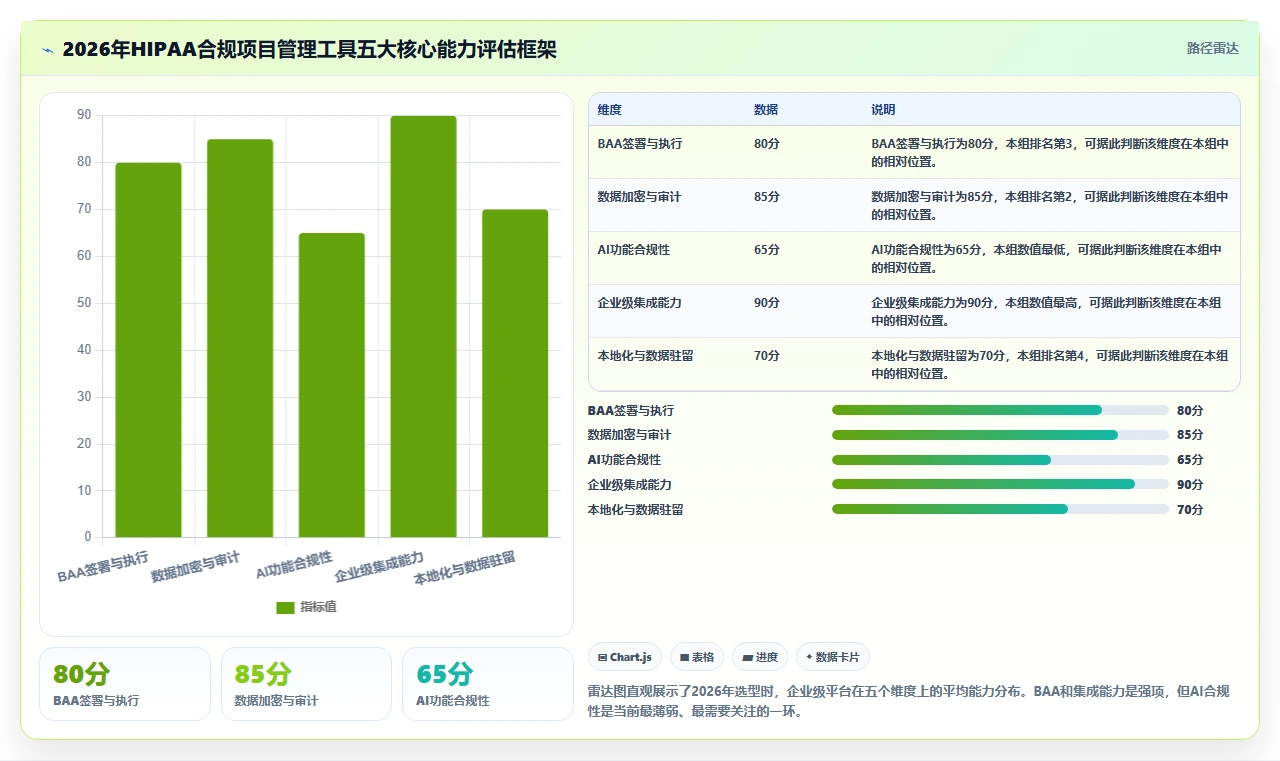Click the lightning icon beside the title

click(x=48, y=49)
